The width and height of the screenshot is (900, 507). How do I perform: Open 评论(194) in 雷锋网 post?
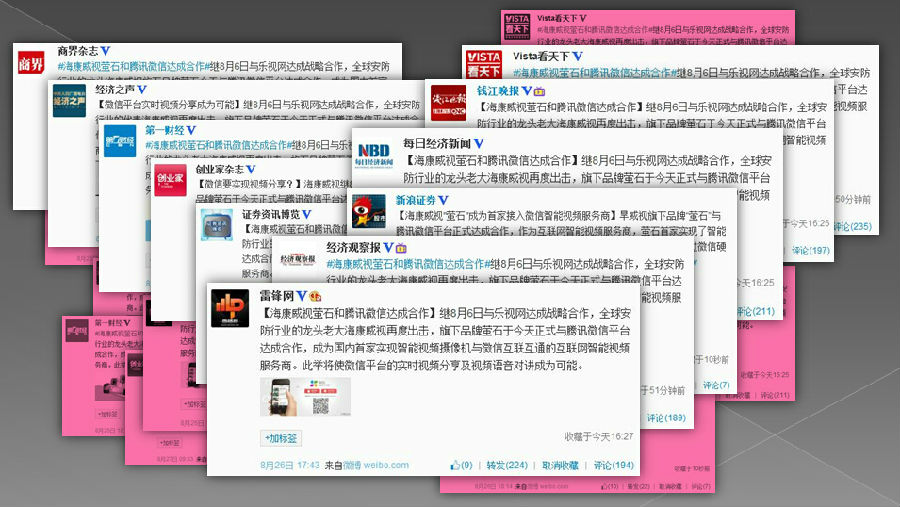pos(614,465)
